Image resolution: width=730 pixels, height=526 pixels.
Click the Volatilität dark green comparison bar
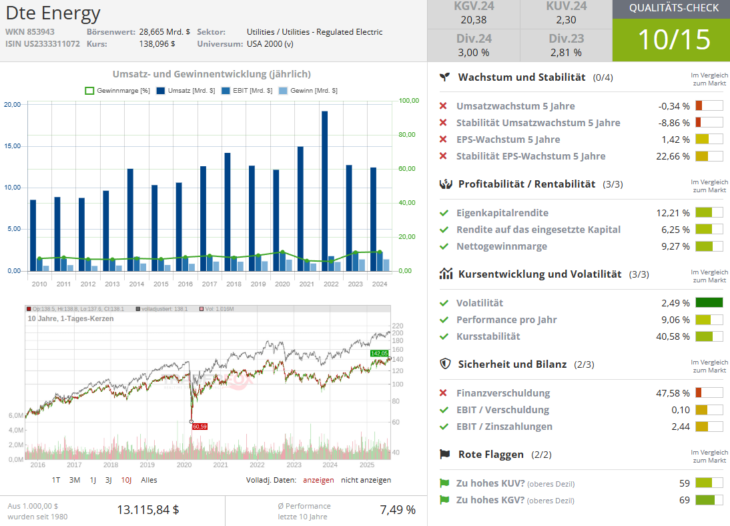pyautogui.click(x=709, y=303)
